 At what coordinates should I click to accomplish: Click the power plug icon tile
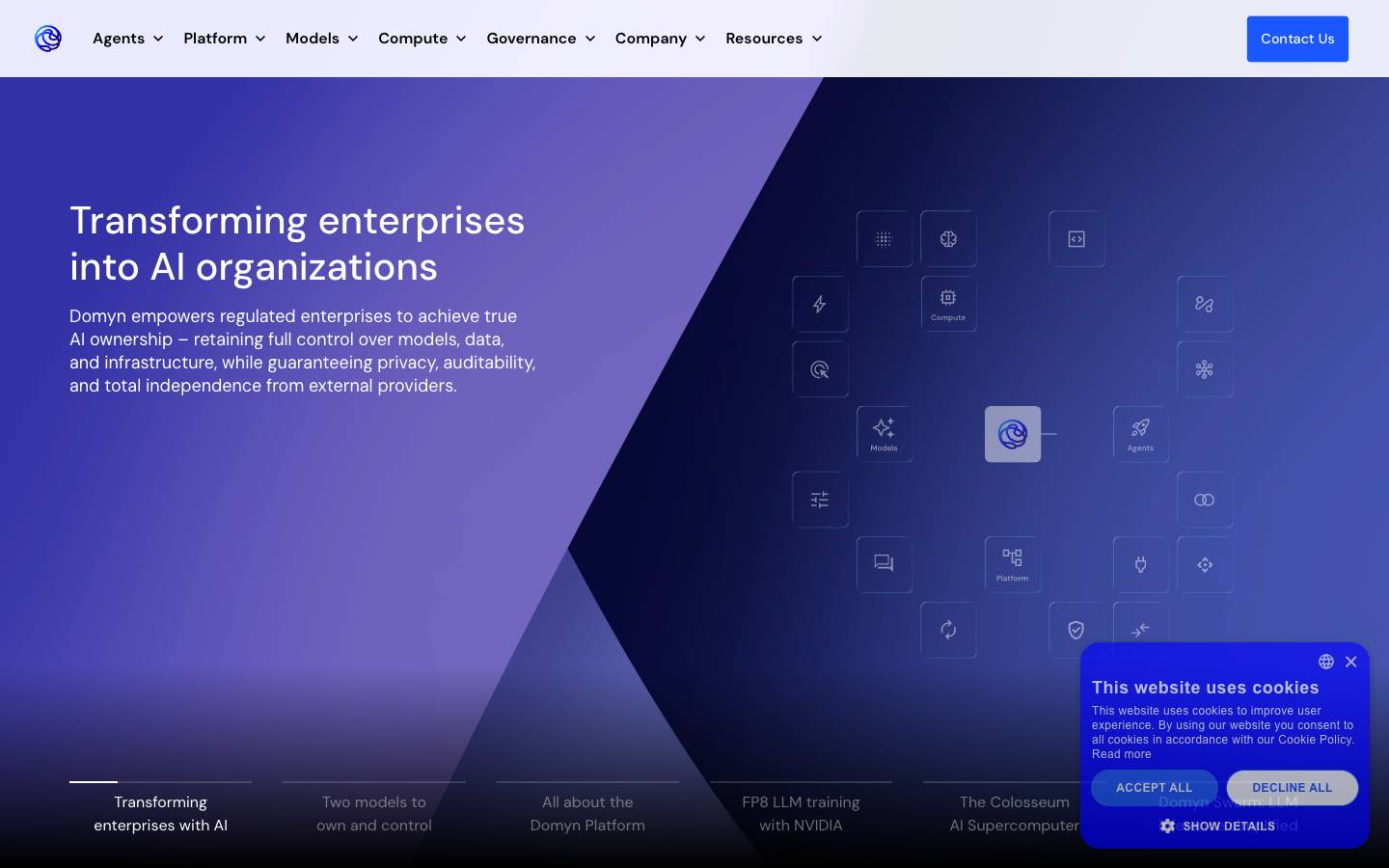(x=1141, y=564)
